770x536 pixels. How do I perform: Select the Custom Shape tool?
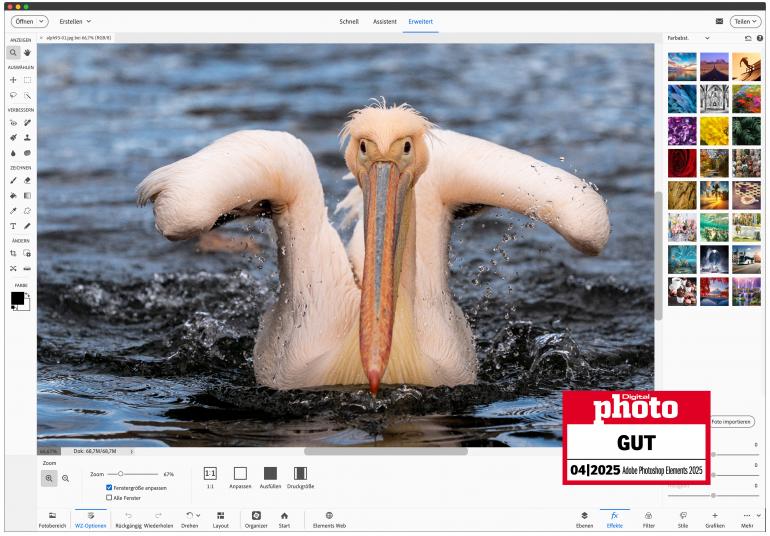pos(28,211)
